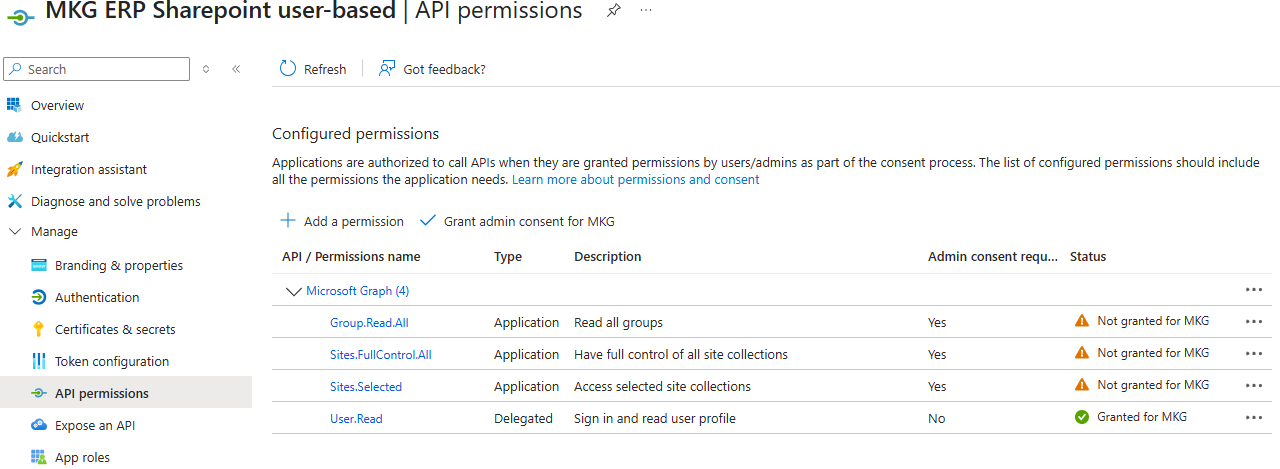Collapse the Manage section in sidebar

(x=14, y=231)
